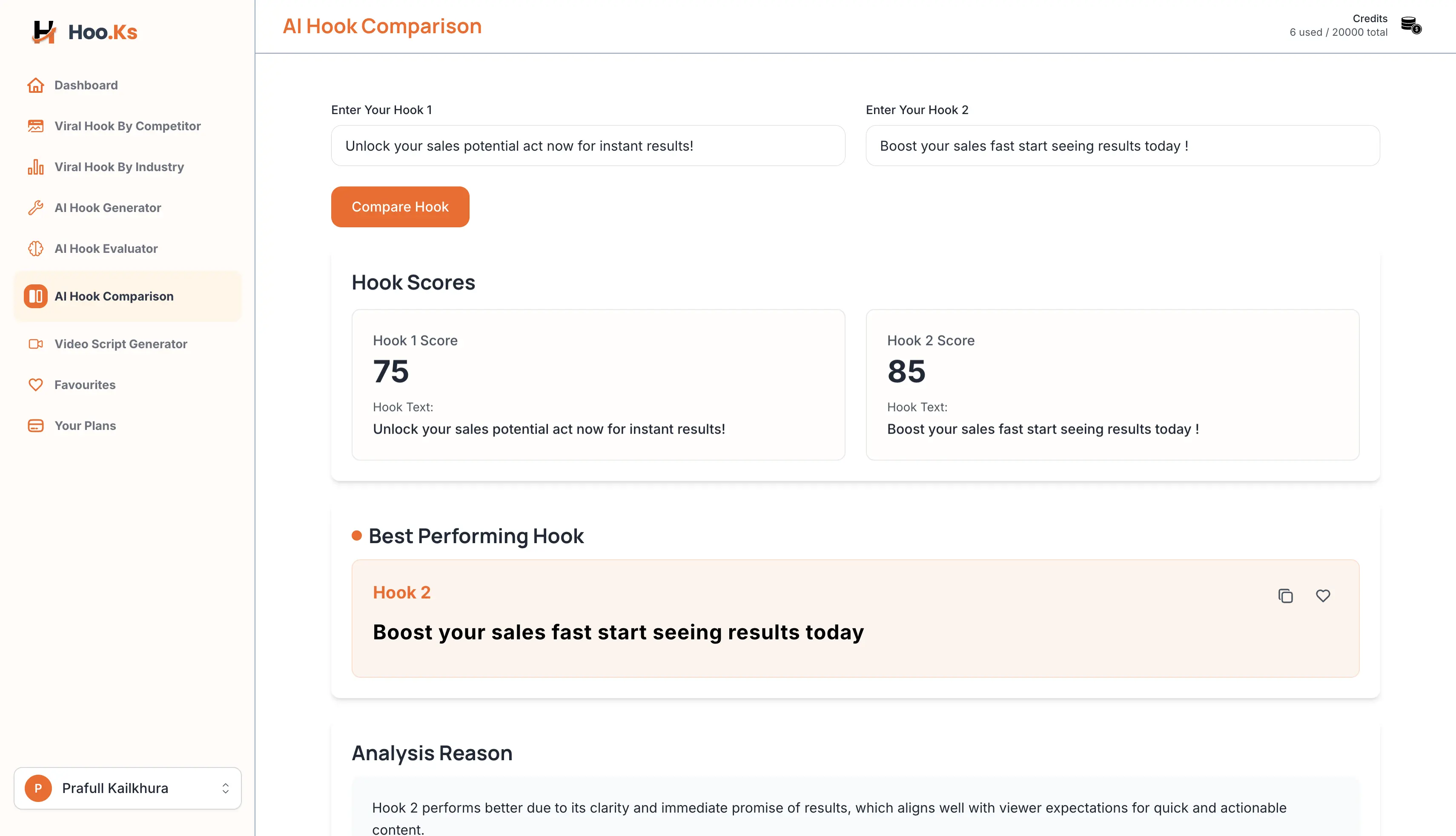Favourite the best performing hook with heart
The width and height of the screenshot is (1456, 836).
click(1323, 596)
